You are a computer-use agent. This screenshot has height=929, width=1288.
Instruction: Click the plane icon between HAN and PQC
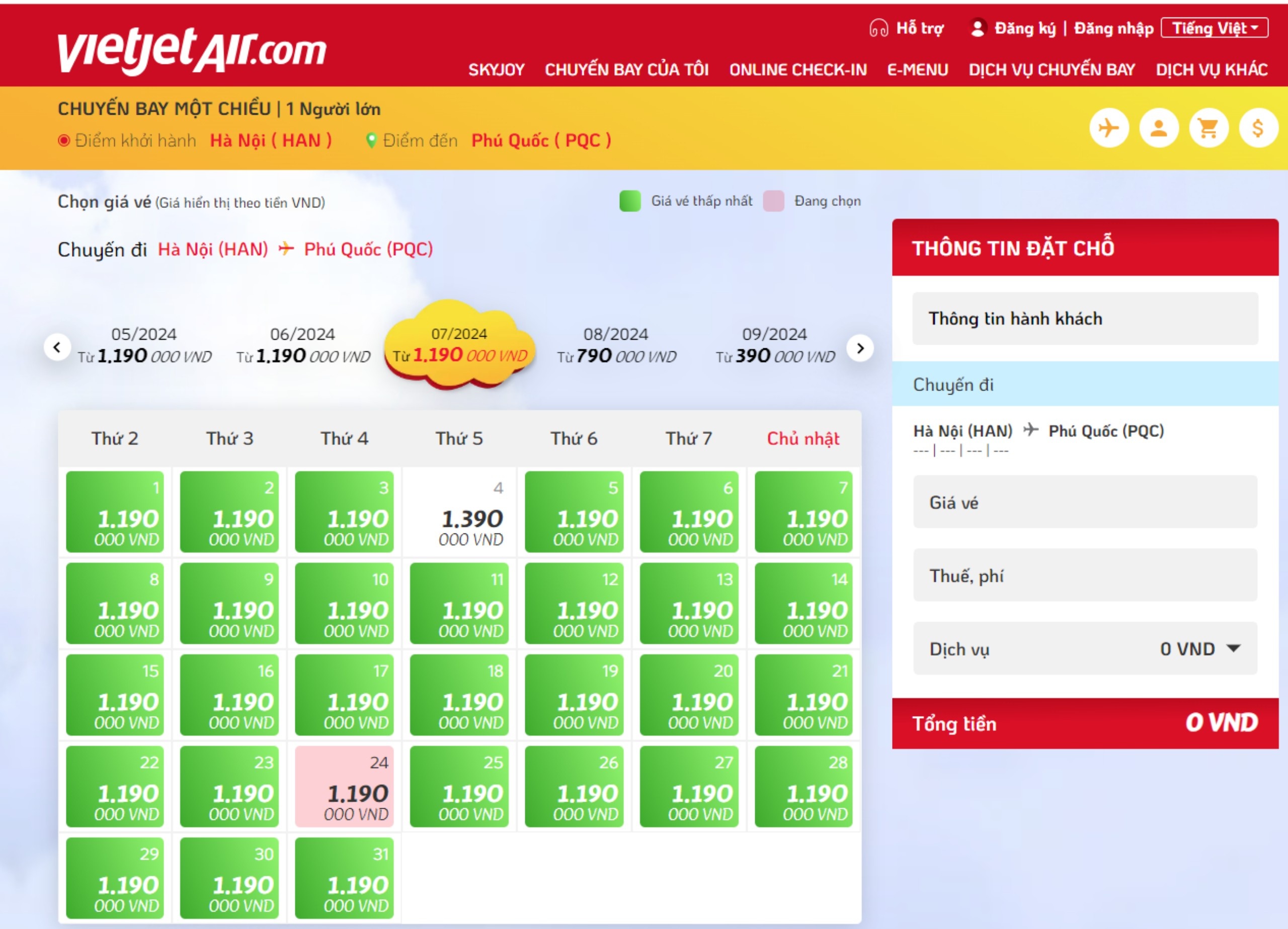click(x=287, y=249)
